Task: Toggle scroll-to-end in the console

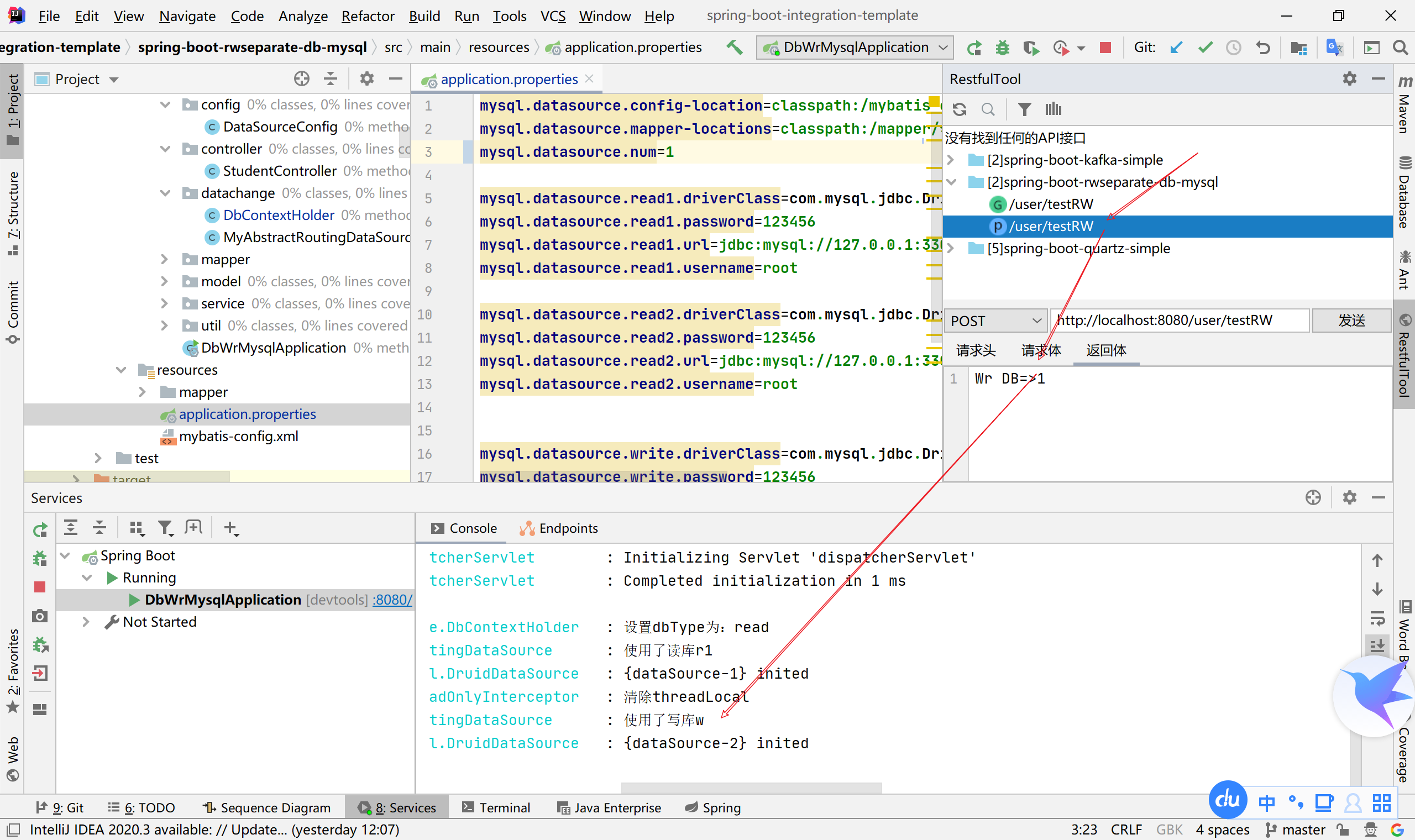Action: pos(1377,645)
